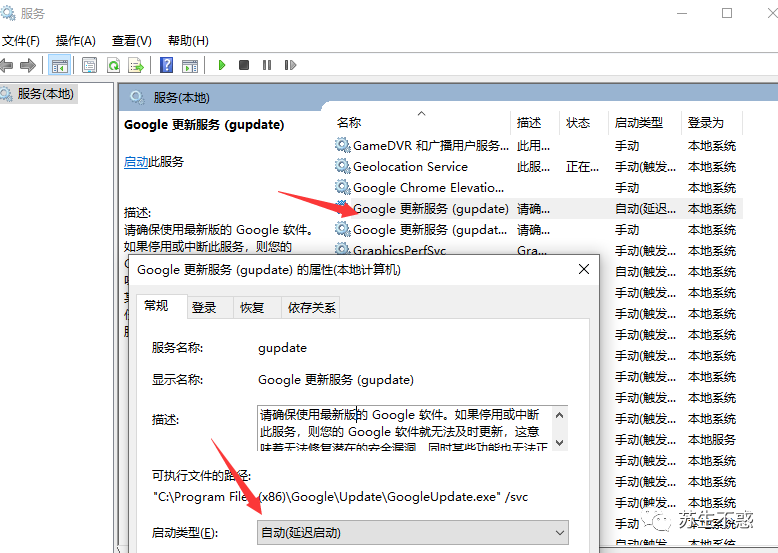Click gear icon of Google Chrome Elevation row
The width and height of the screenshot is (778, 553).
[x=342, y=187]
